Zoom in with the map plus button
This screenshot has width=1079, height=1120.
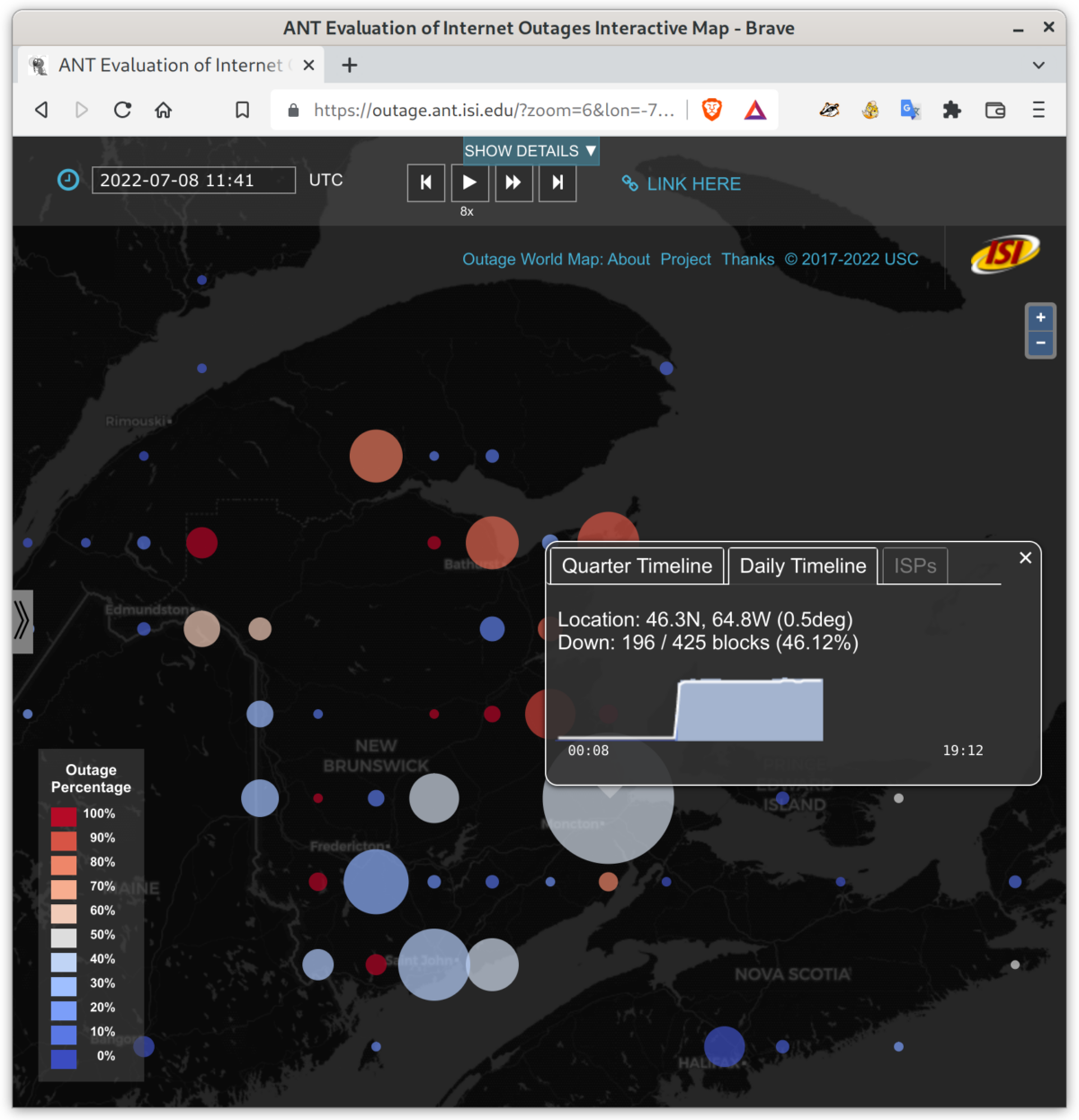click(x=1040, y=318)
